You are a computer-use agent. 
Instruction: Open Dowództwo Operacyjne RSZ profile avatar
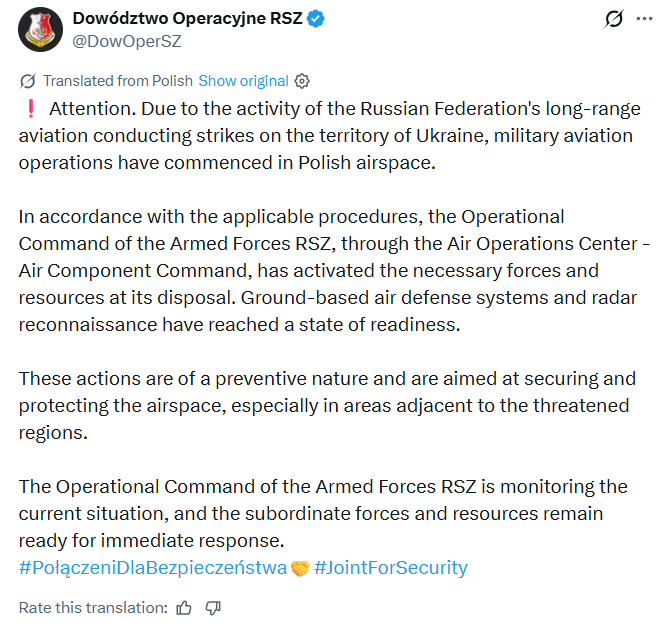(x=40, y=29)
